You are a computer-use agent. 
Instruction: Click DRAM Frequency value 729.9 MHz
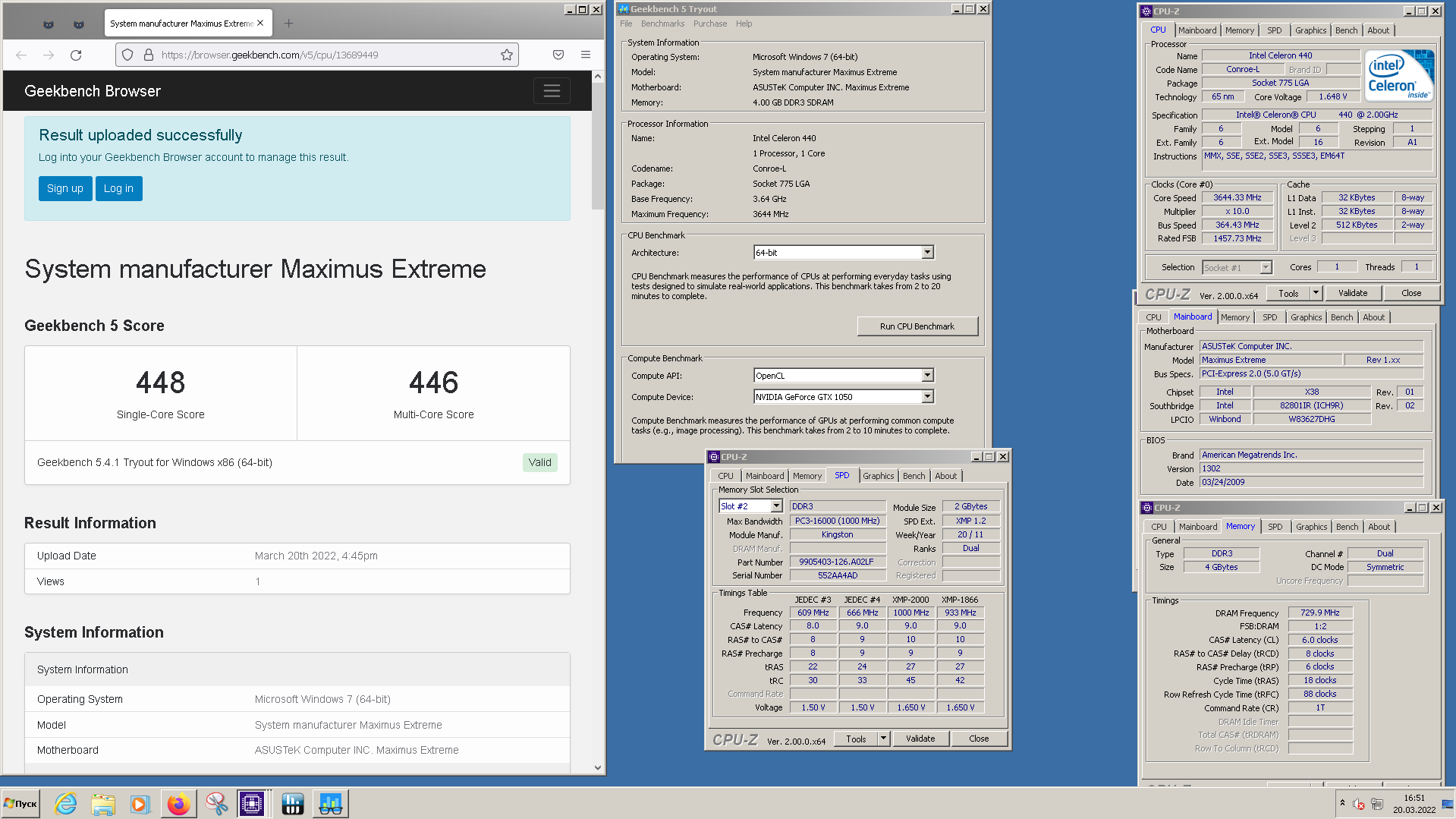coord(1320,613)
